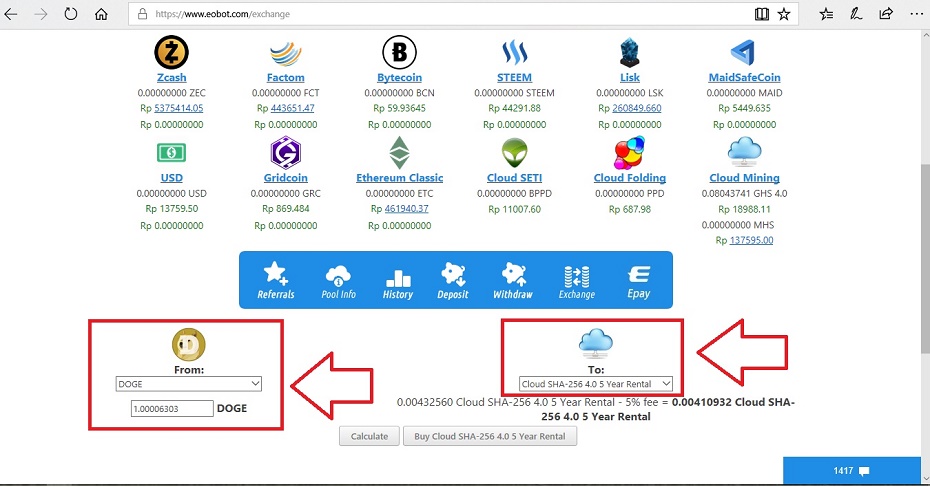930x487 pixels.
Task: Open reading view icon in address bar
Action: pyautogui.click(x=762, y=14)
